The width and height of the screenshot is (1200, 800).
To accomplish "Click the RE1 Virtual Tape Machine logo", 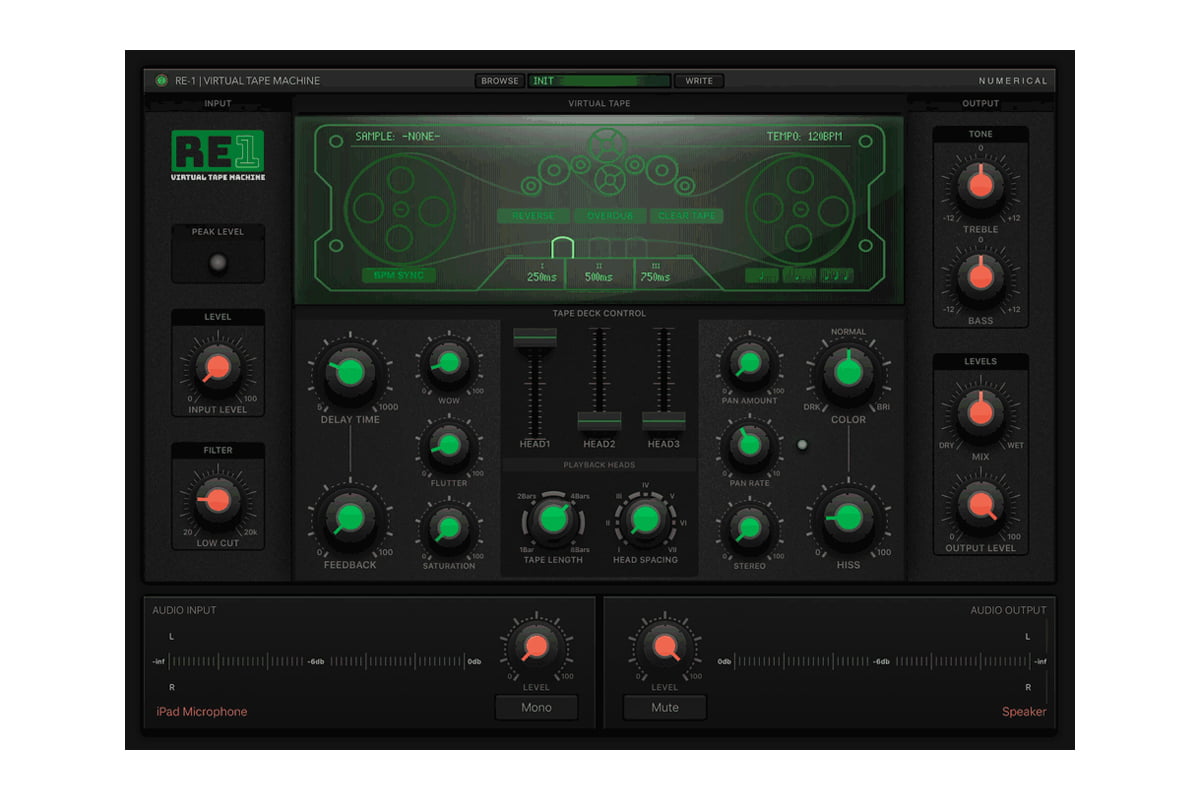I will (218, 157).
